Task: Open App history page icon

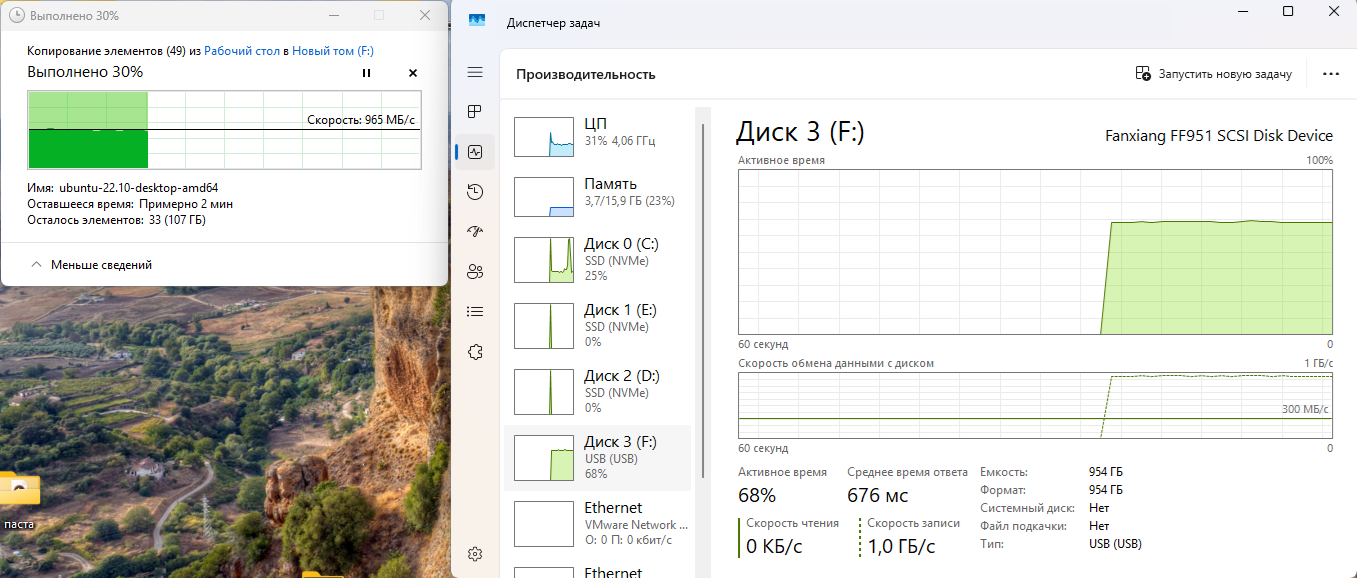Action: (x=475, y=192)
